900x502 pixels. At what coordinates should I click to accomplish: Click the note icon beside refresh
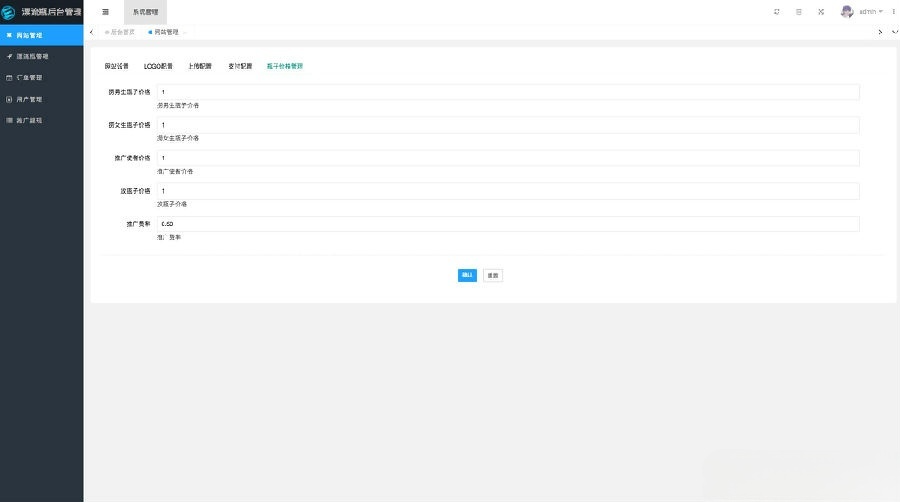point(798,12)
